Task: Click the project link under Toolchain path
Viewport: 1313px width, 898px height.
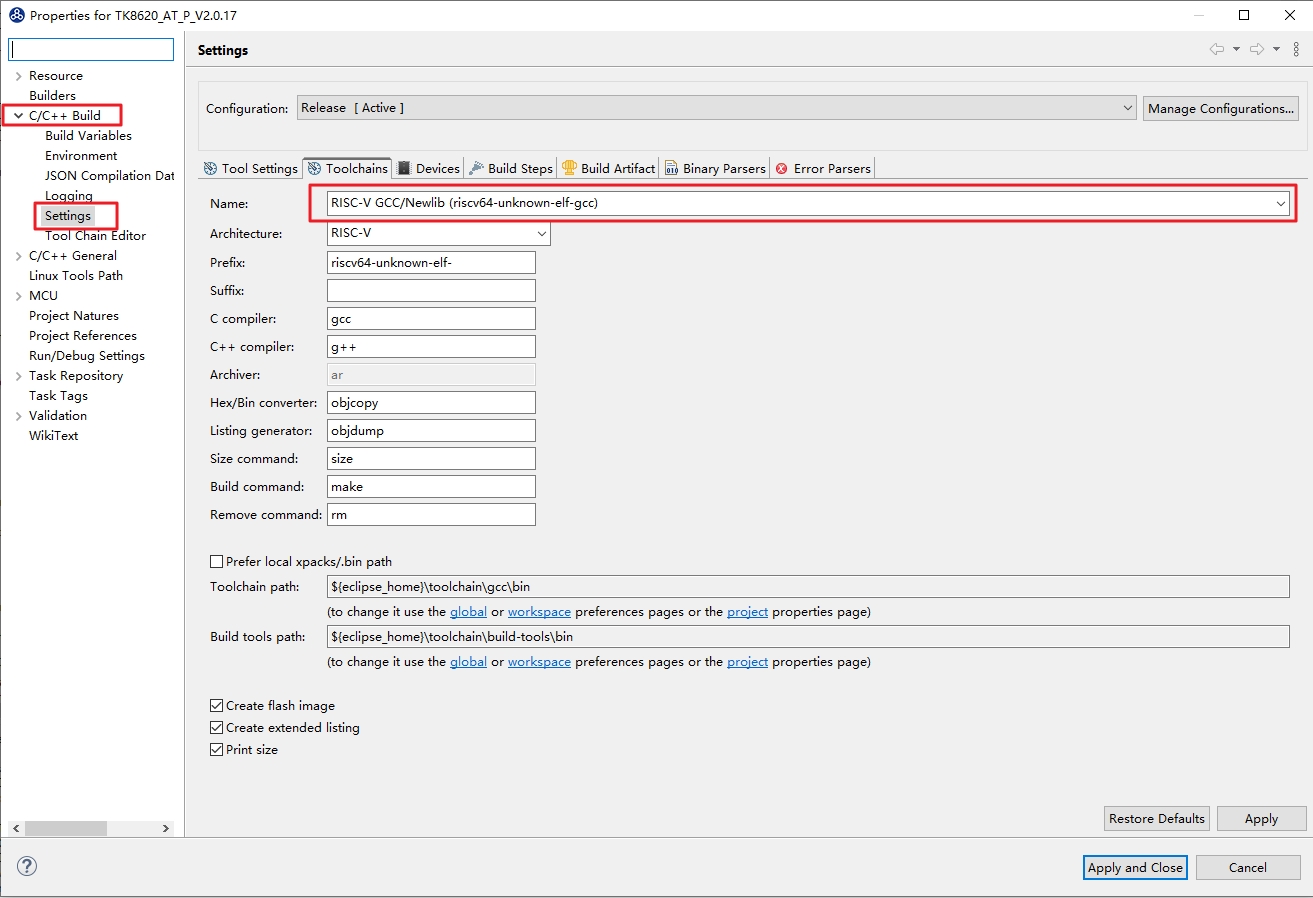Action: pos(747,611)
